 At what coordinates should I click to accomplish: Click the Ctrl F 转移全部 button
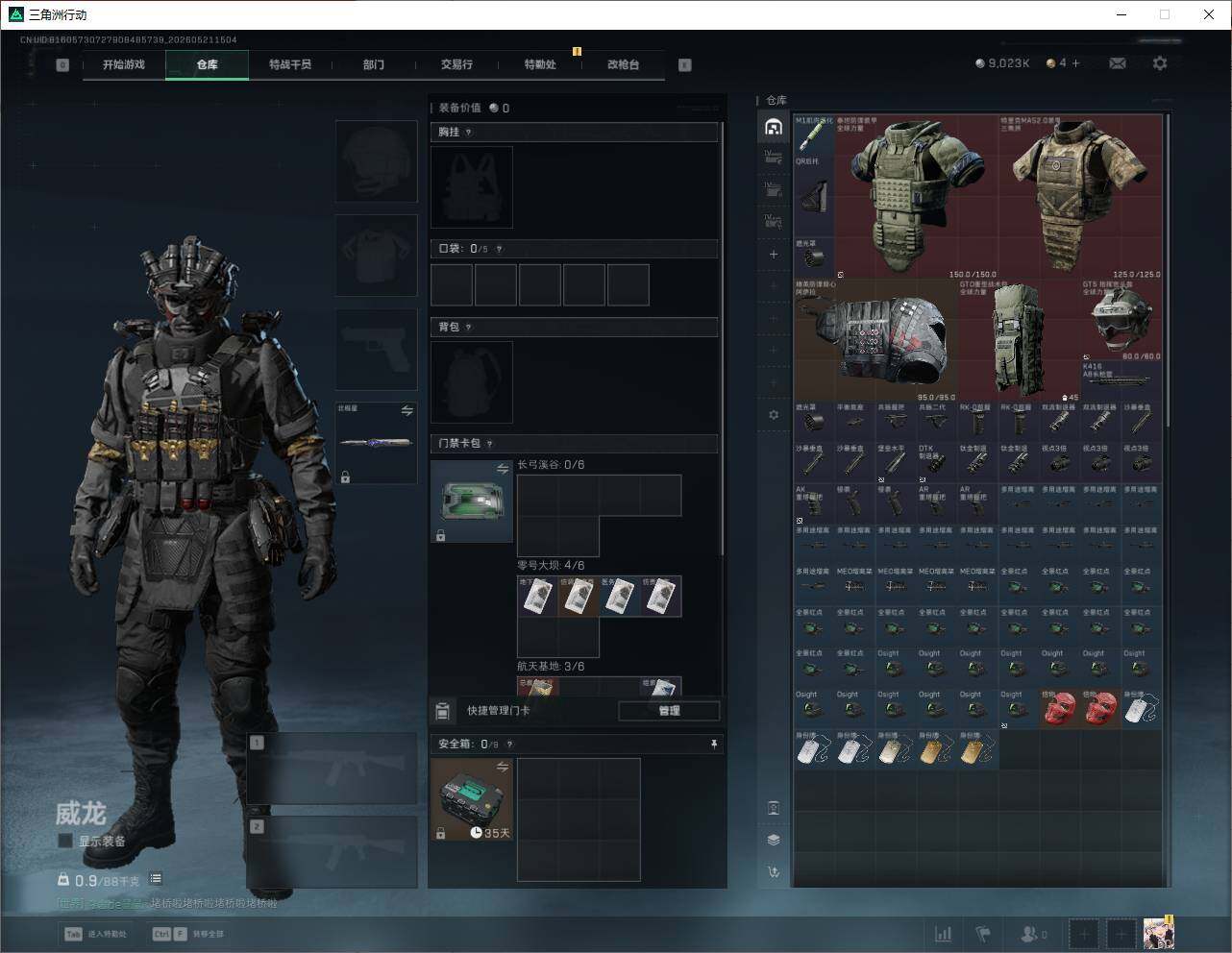point(188,934)
